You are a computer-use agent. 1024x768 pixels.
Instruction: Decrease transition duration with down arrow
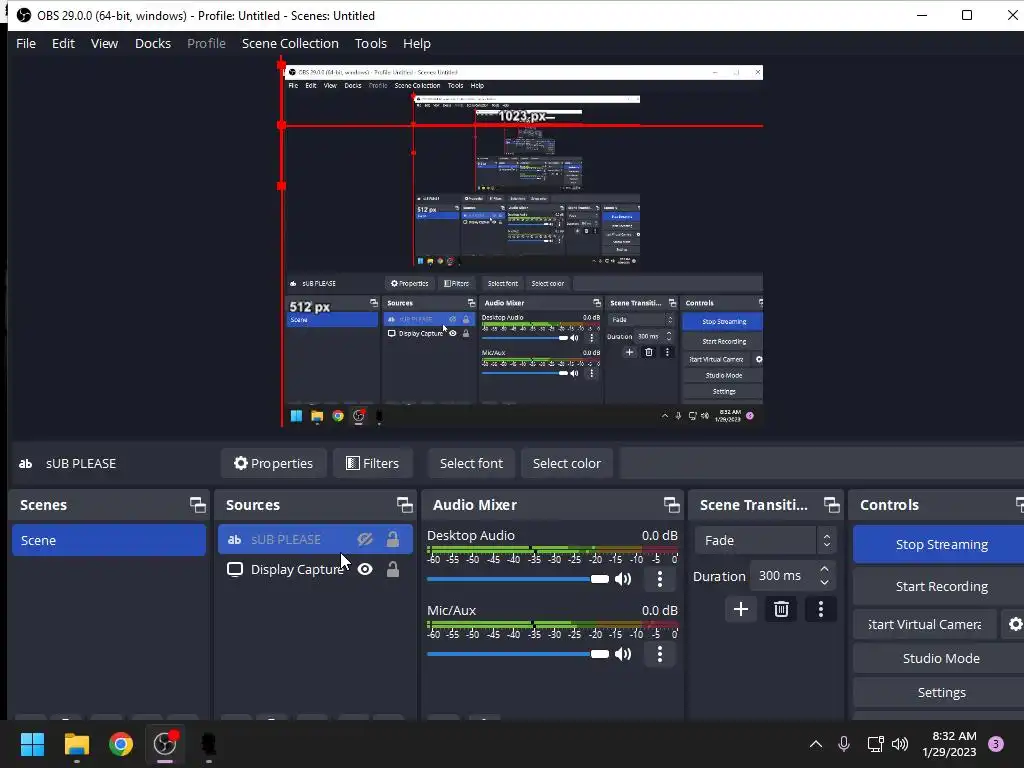[x=824, y=583]
